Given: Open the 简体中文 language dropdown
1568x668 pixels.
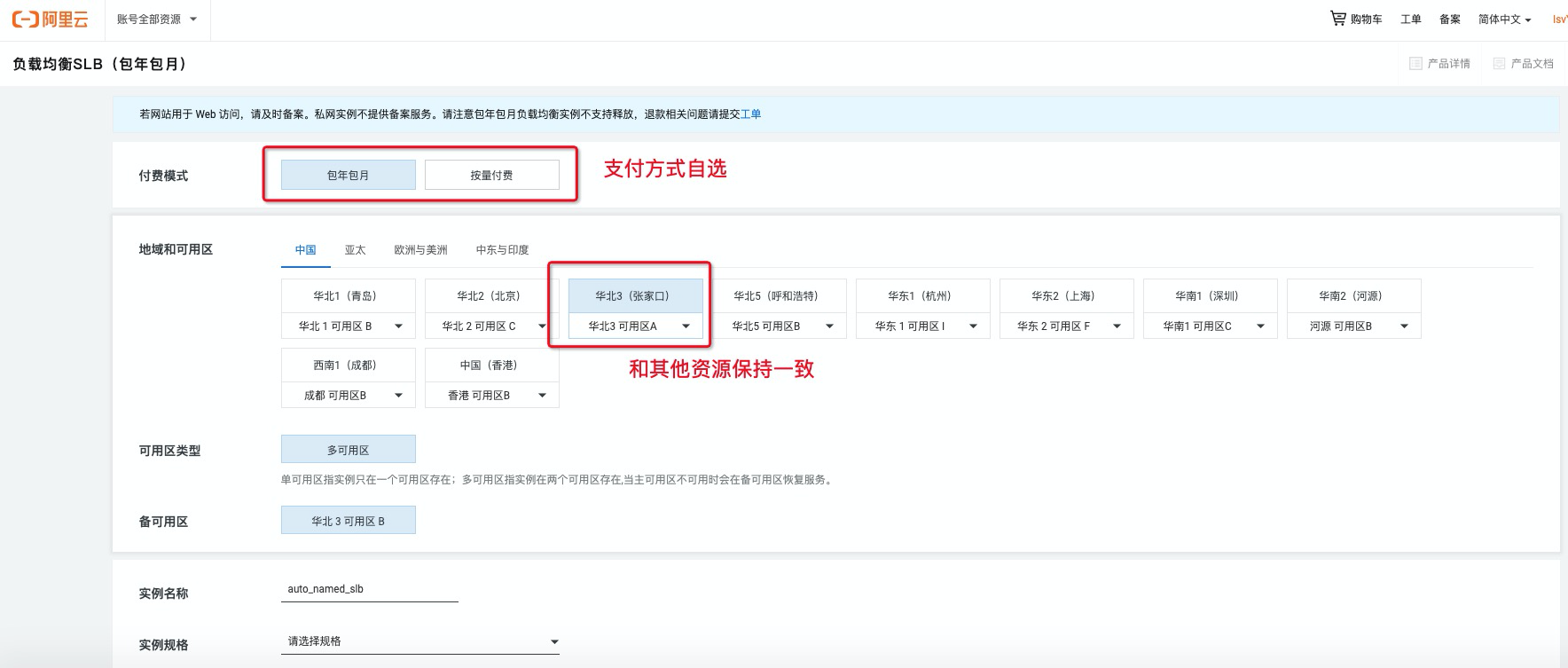Looking at the screenshot, I should (1504, 20).
